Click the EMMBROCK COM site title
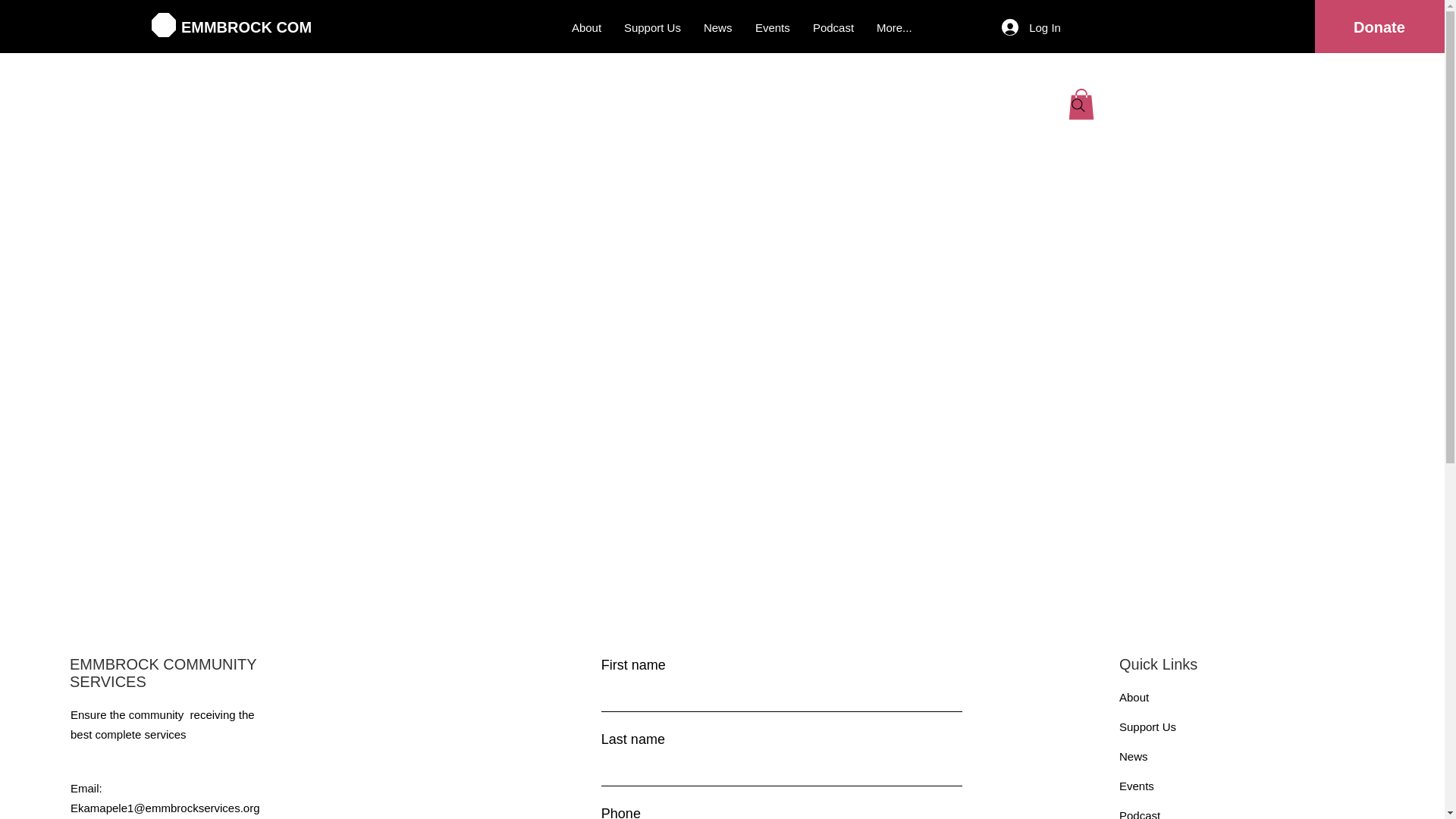Screen dimensions: 1456x819 coord(246,27)
